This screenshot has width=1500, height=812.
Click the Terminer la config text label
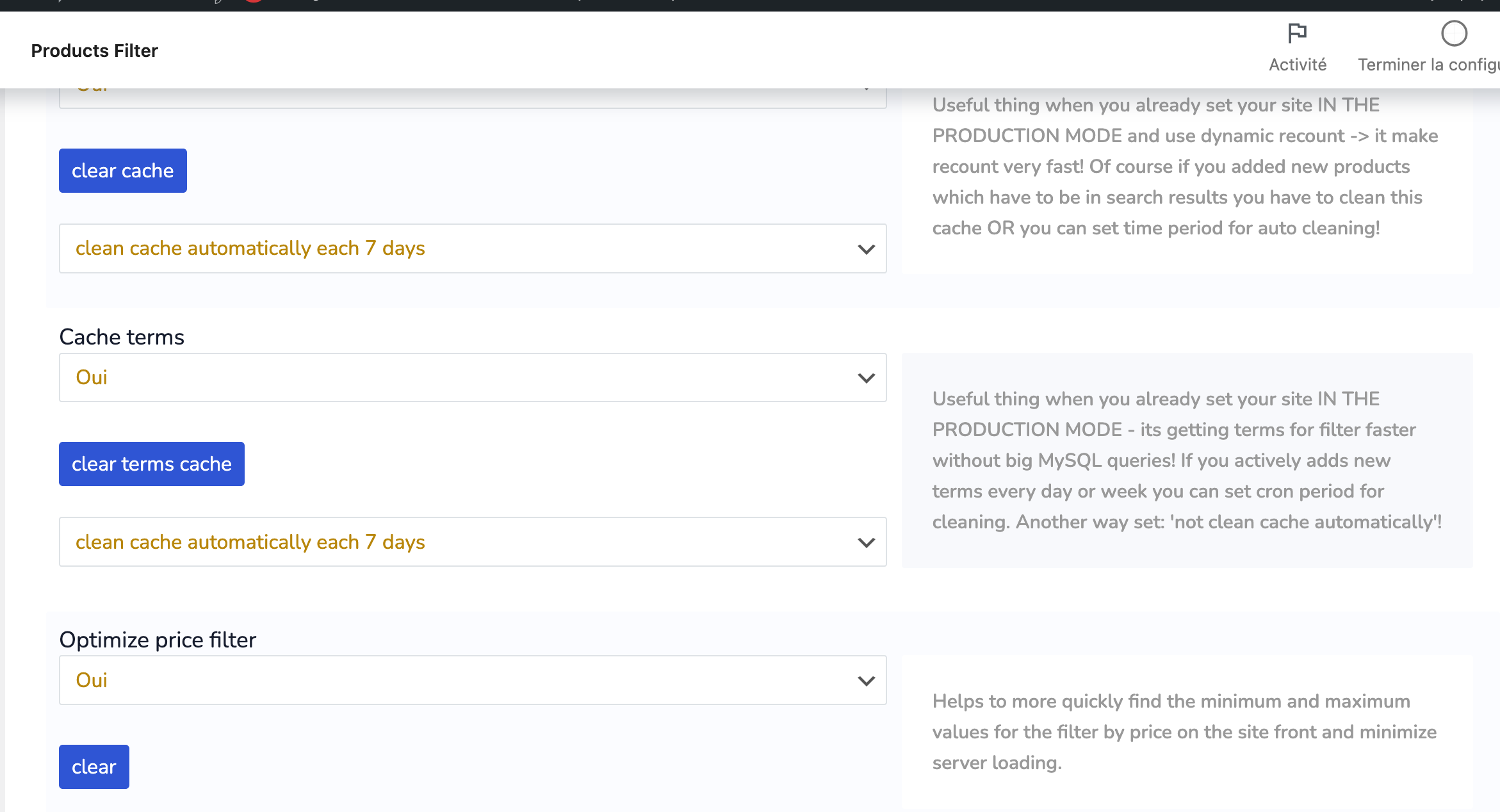[1428, 65]
